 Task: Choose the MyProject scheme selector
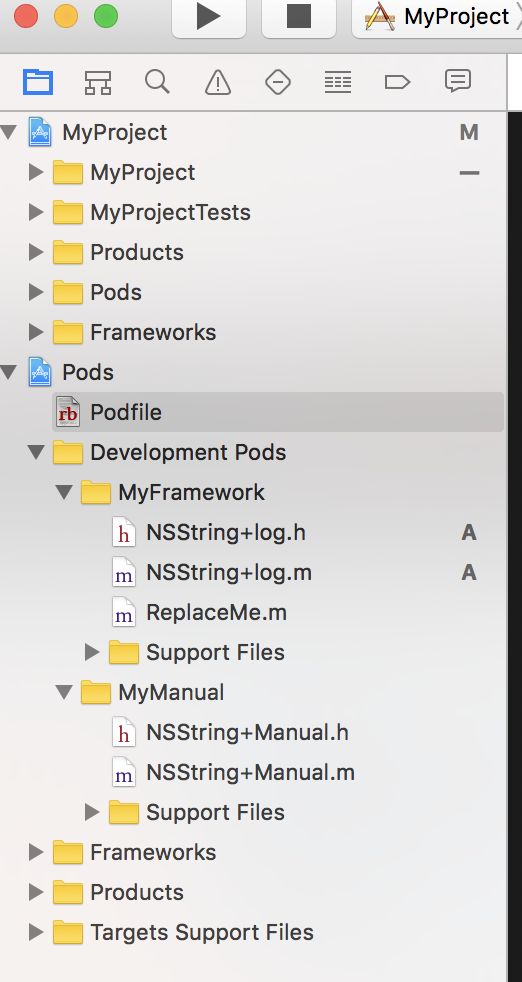click(439, 17)
